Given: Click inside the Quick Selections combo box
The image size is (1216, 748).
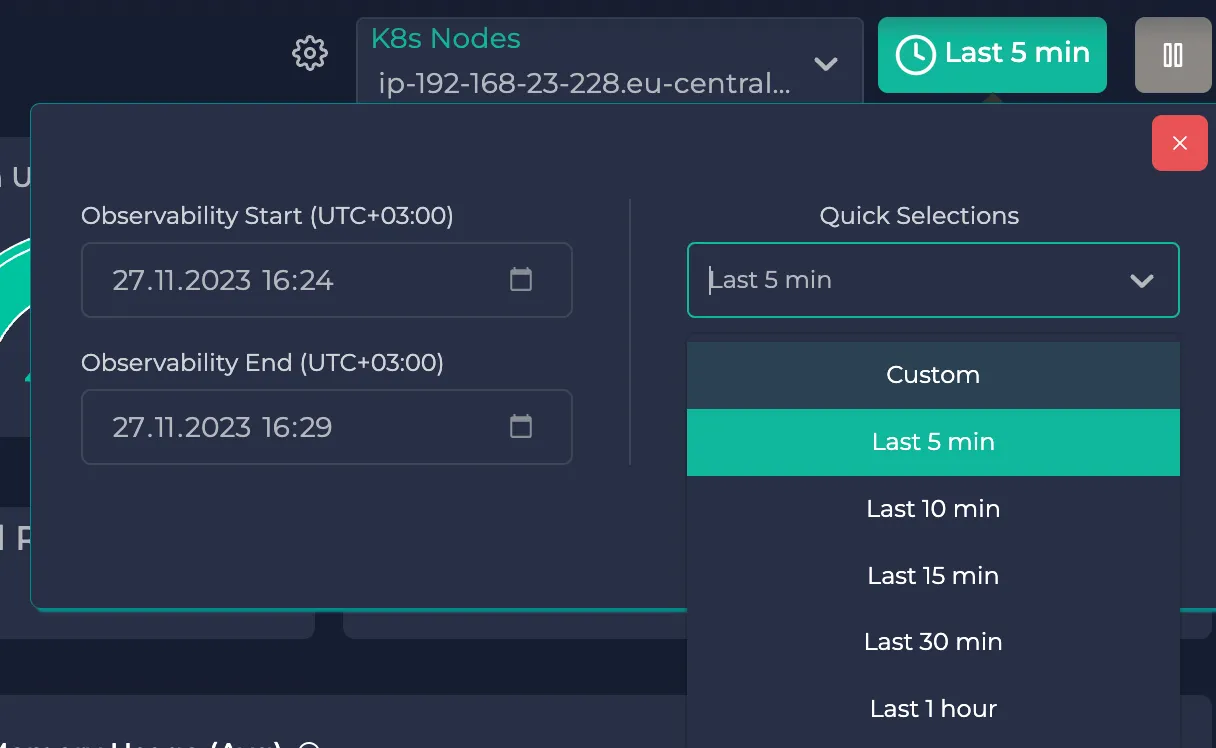Looking at the screenshot, I should coord(900,280).
